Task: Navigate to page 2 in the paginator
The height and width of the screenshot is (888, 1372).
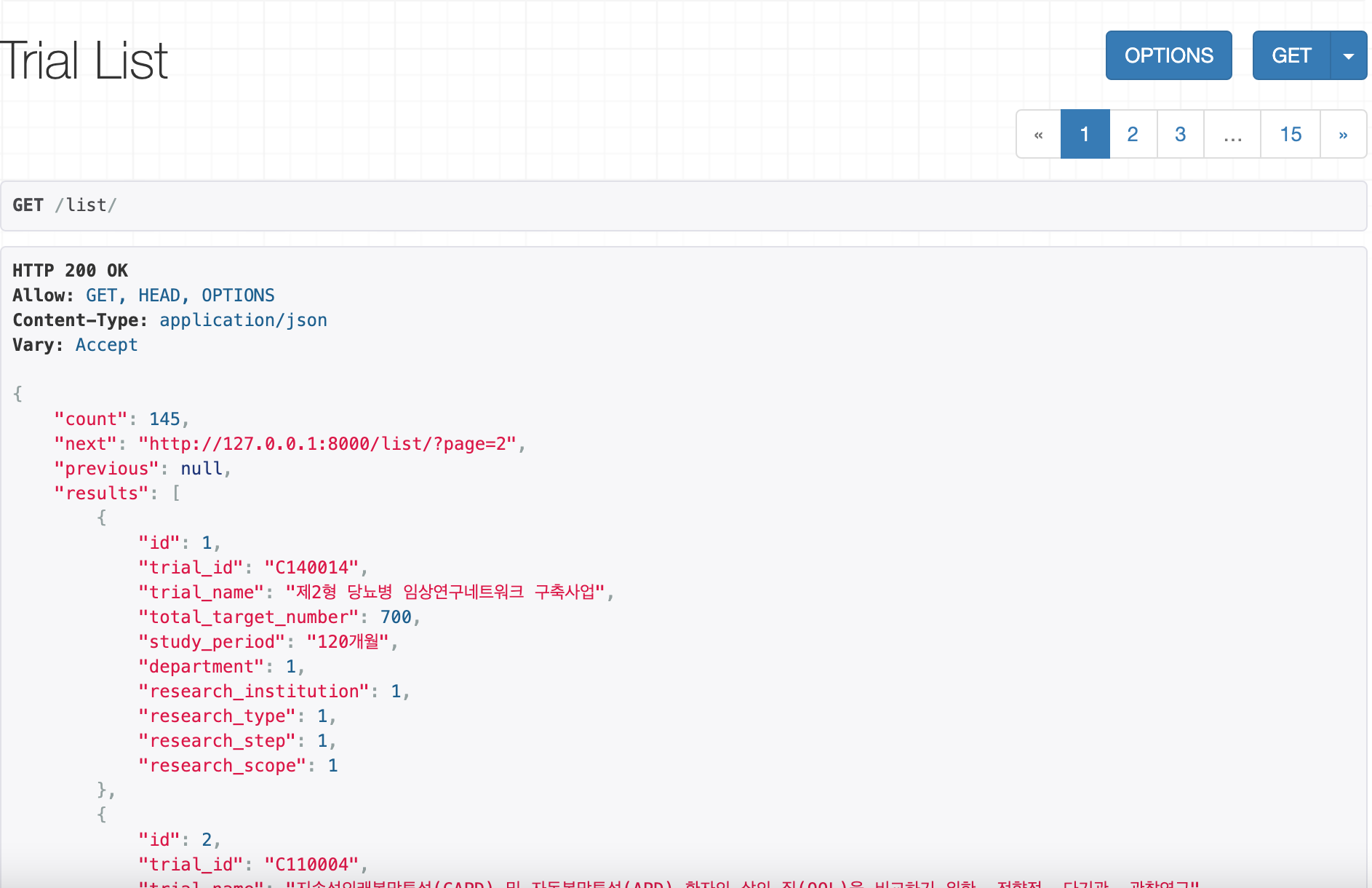Action: coord(1133,134)
